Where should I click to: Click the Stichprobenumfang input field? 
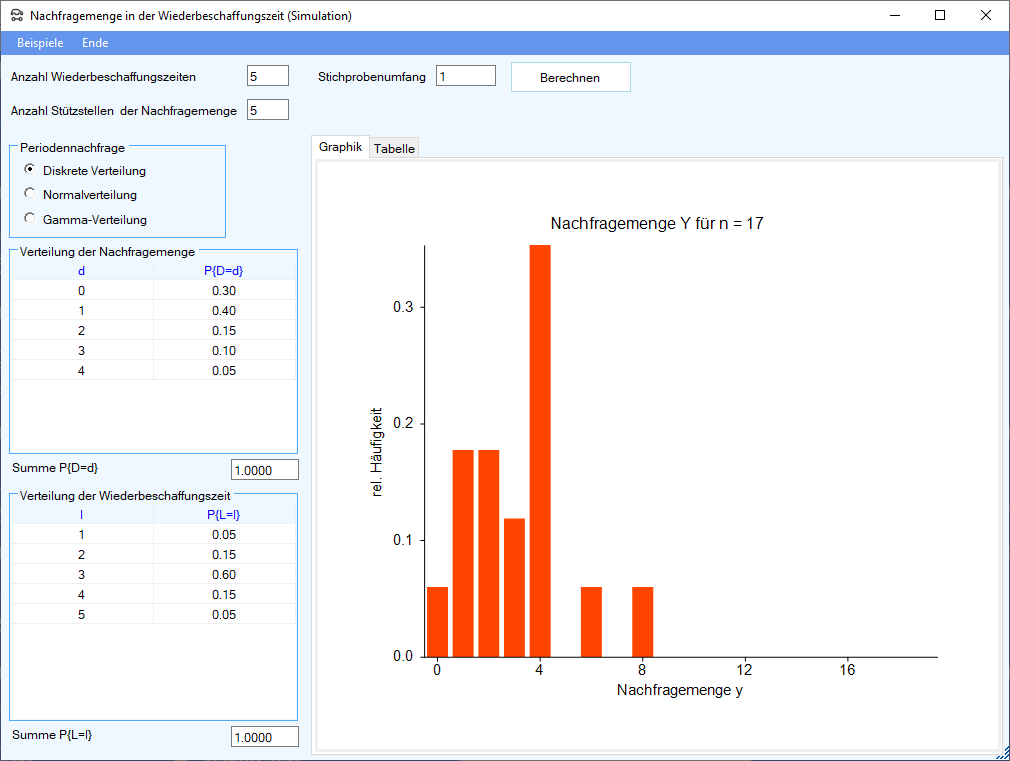(x=465, y=76)
